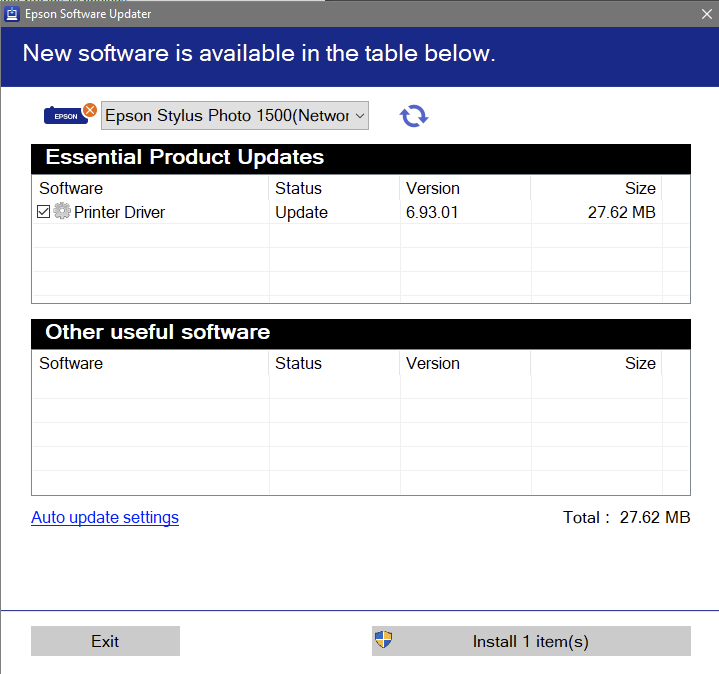Screen dimensions: 719x674
Task: Click Size column header in Essential Product Updates
Action: tap(640, 188)
